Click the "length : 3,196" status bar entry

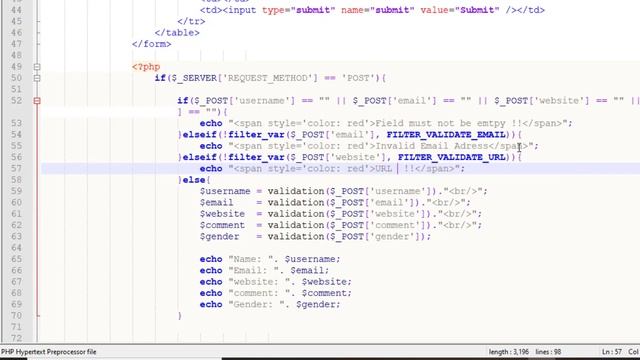508,352
